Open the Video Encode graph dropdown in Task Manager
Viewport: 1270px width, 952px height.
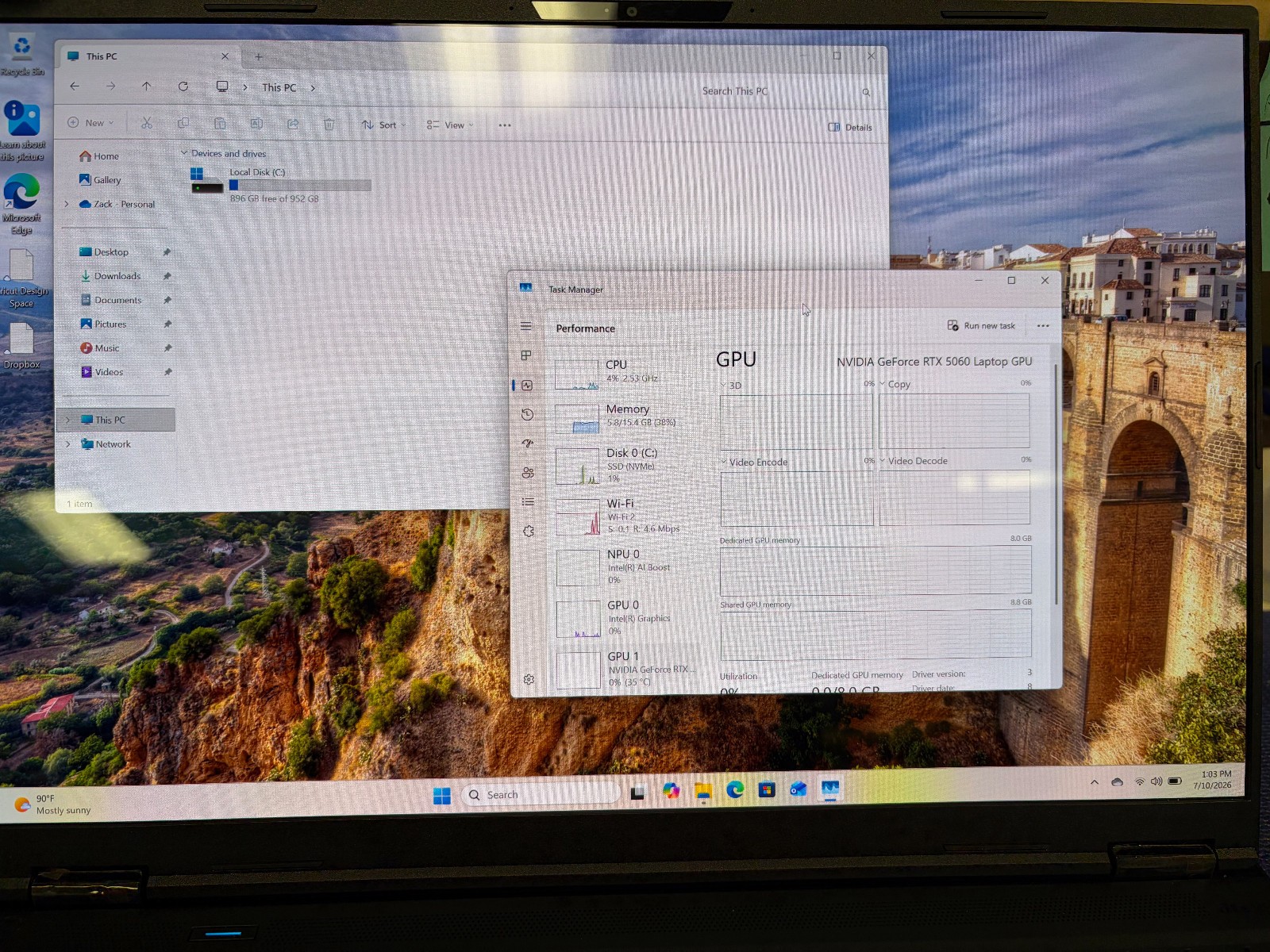[724, 462]
